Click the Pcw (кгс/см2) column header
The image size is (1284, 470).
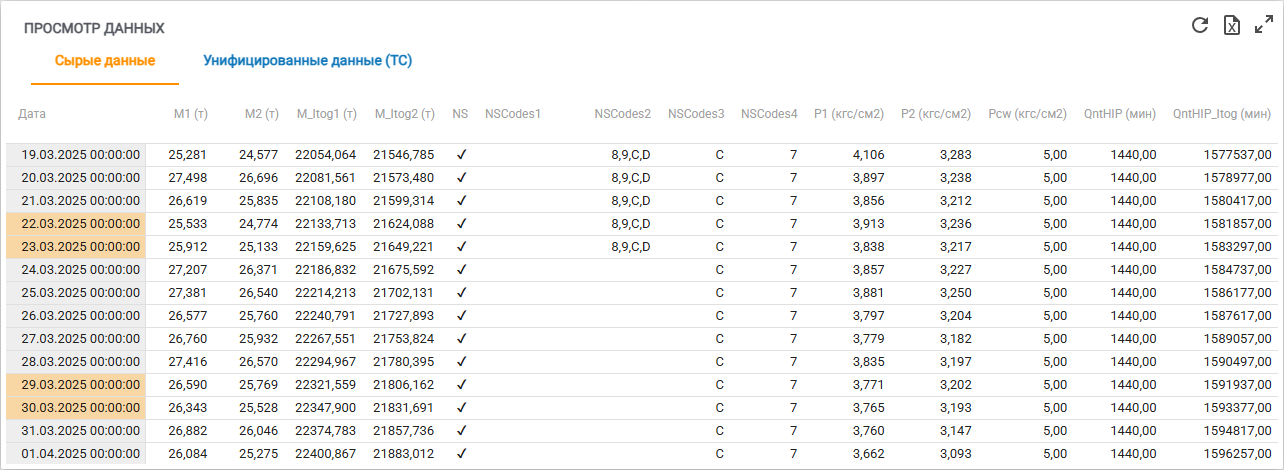[x=1026, y=114]
